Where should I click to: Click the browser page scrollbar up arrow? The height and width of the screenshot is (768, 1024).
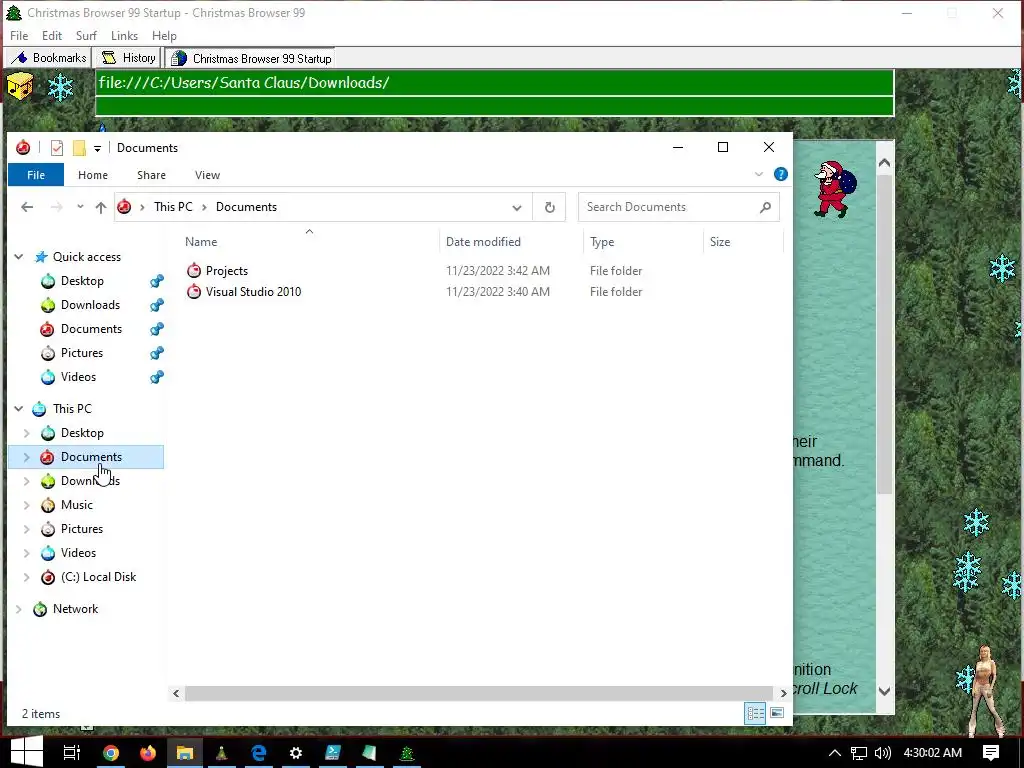pyautogui.click(x=884, y=163)
